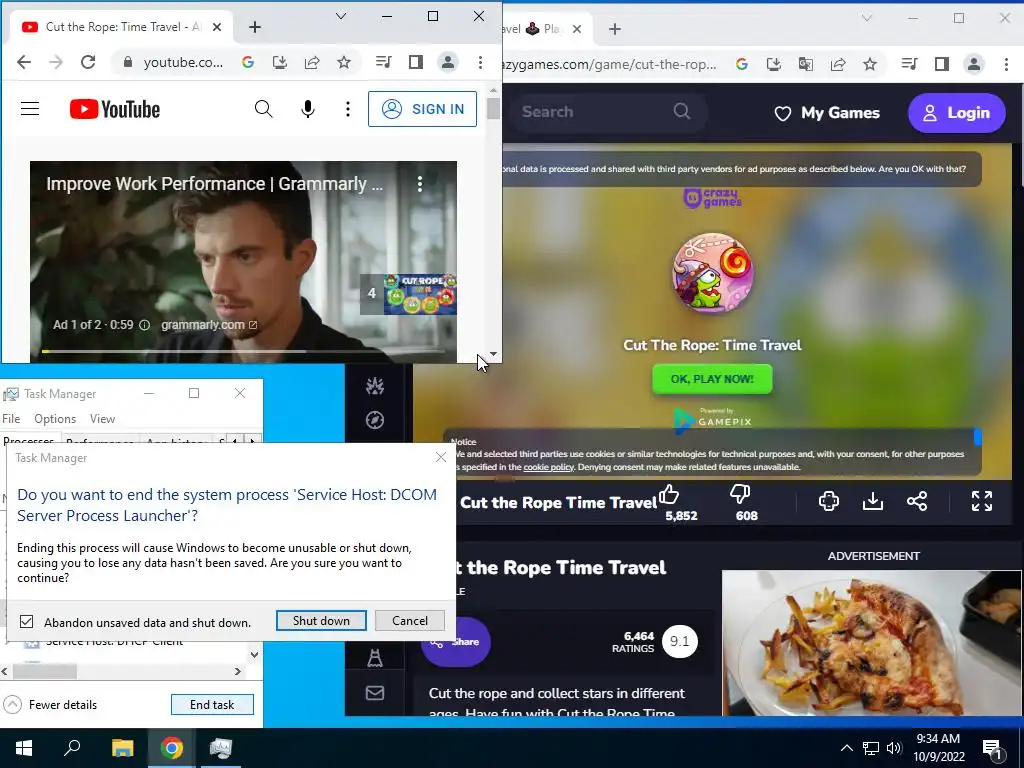Enter fullscreen mode for the game
Screen dimensions: 1024x768
pos(982,501)
